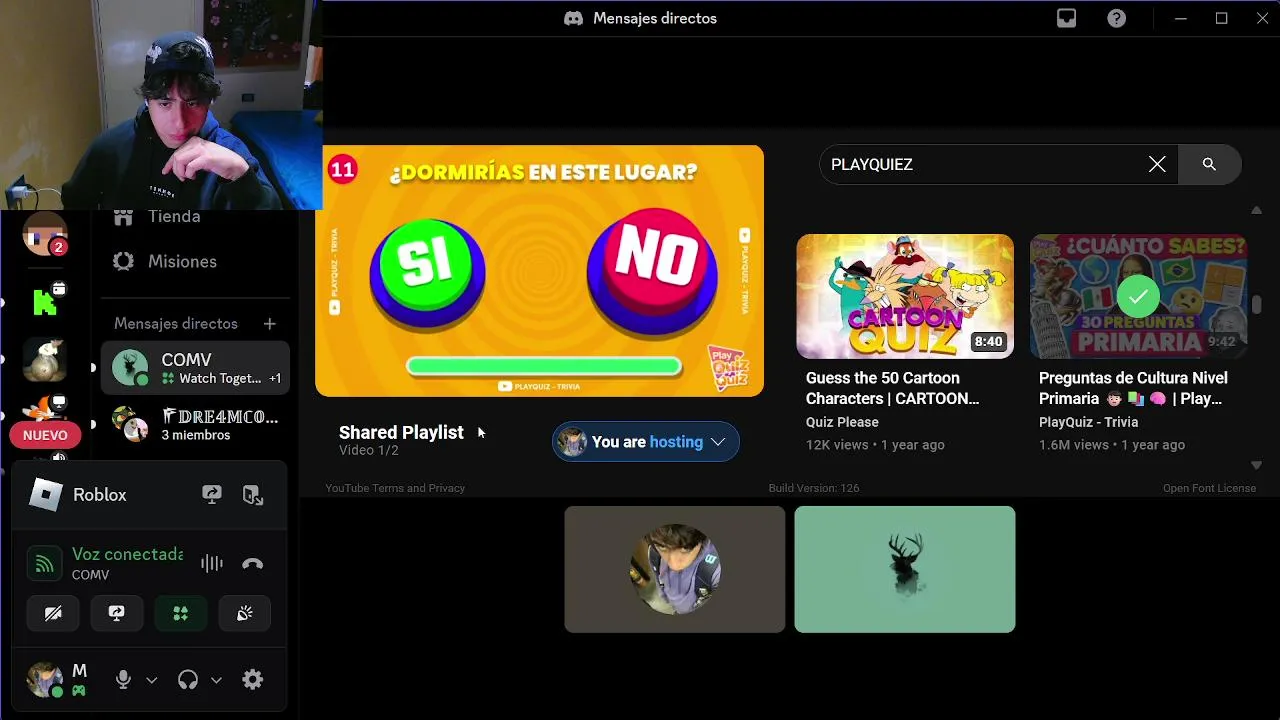Click the share screen button
Image resolution: width=1280 pixels, height=720 pixels.
tap(117, 613)
